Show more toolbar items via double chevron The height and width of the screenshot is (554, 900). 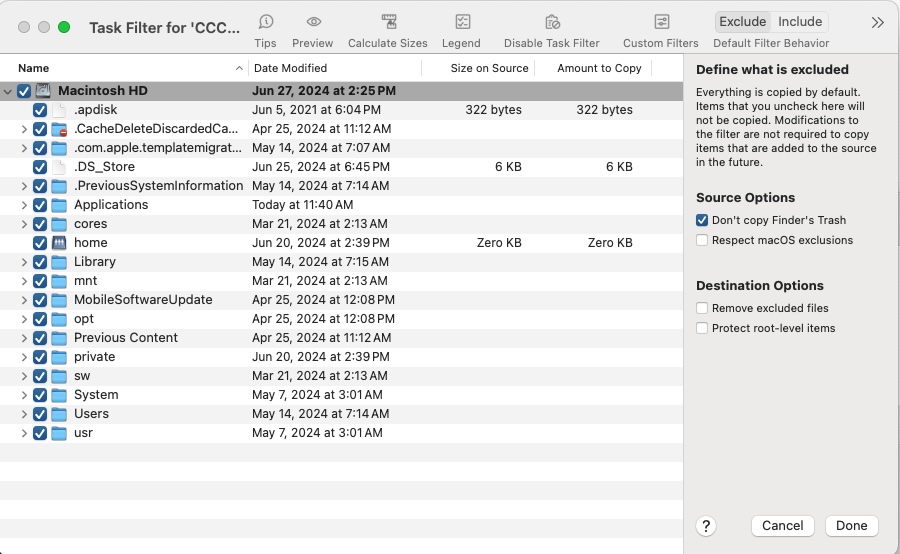click(x=877, y=22)
